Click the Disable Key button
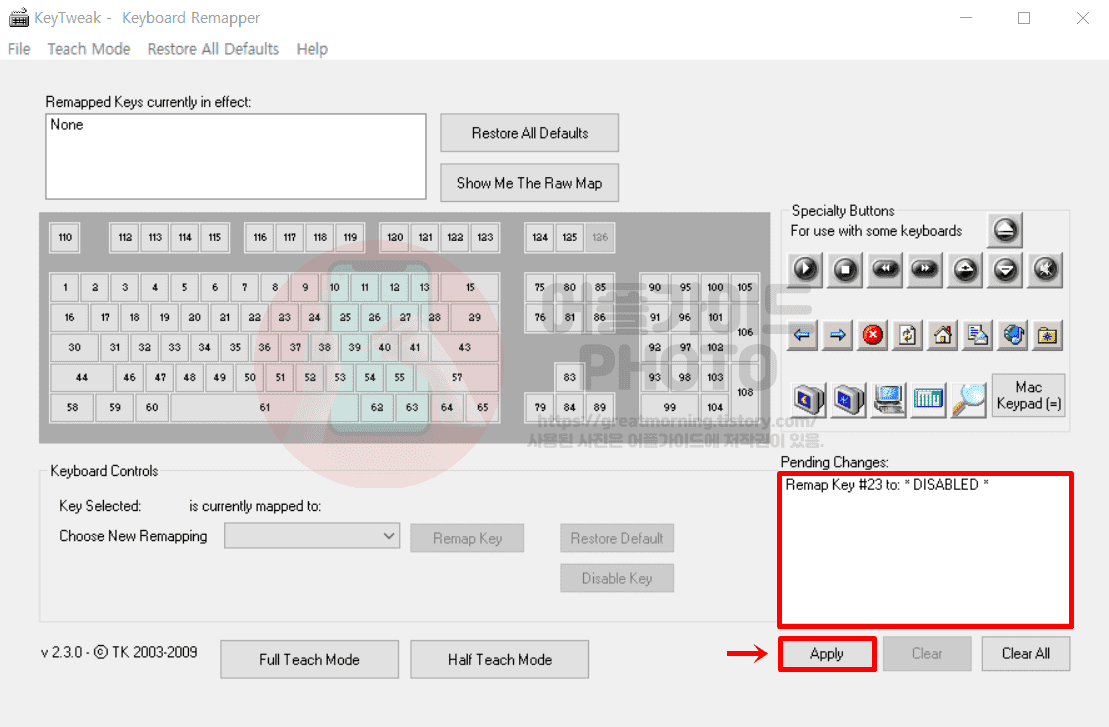The width and height of the screenshot is (1109, 727). tap(617, 578)
